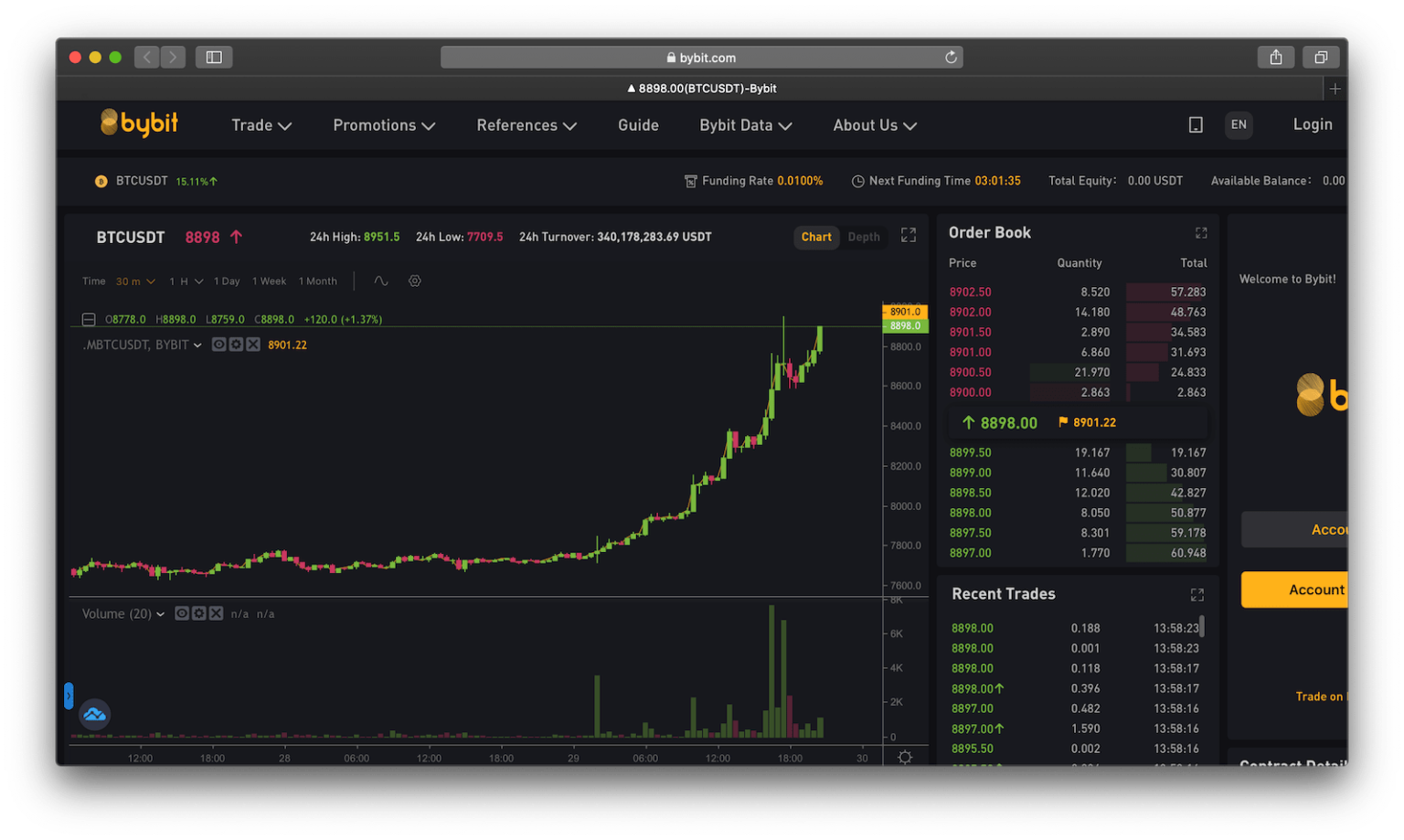Expand the left drawer handle on chart
Viewport: 1404px width, 840px height.
coord(69,696)
